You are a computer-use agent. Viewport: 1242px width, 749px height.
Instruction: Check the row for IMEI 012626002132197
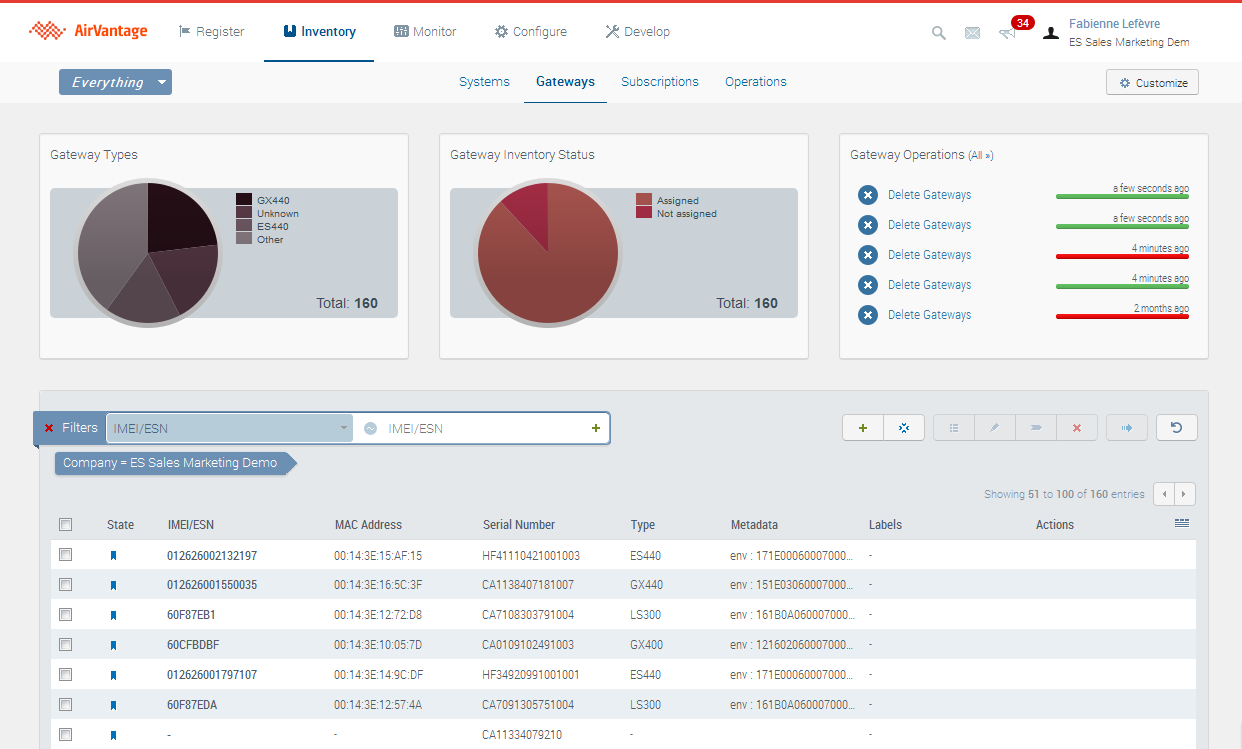pyautogui.click(x=66, y=555)
